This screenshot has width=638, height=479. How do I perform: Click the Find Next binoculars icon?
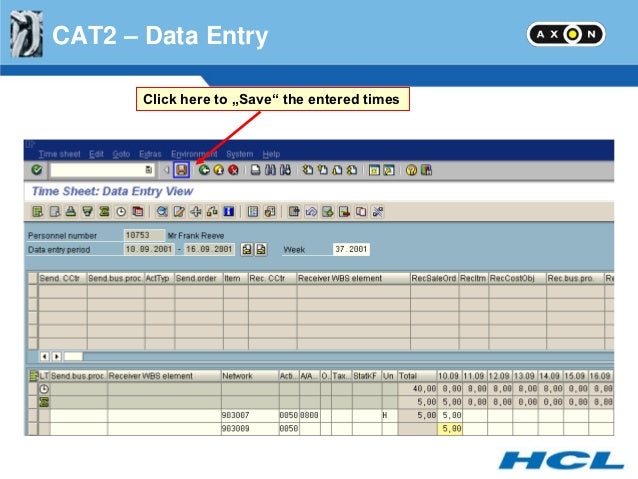tap(285, 170)
